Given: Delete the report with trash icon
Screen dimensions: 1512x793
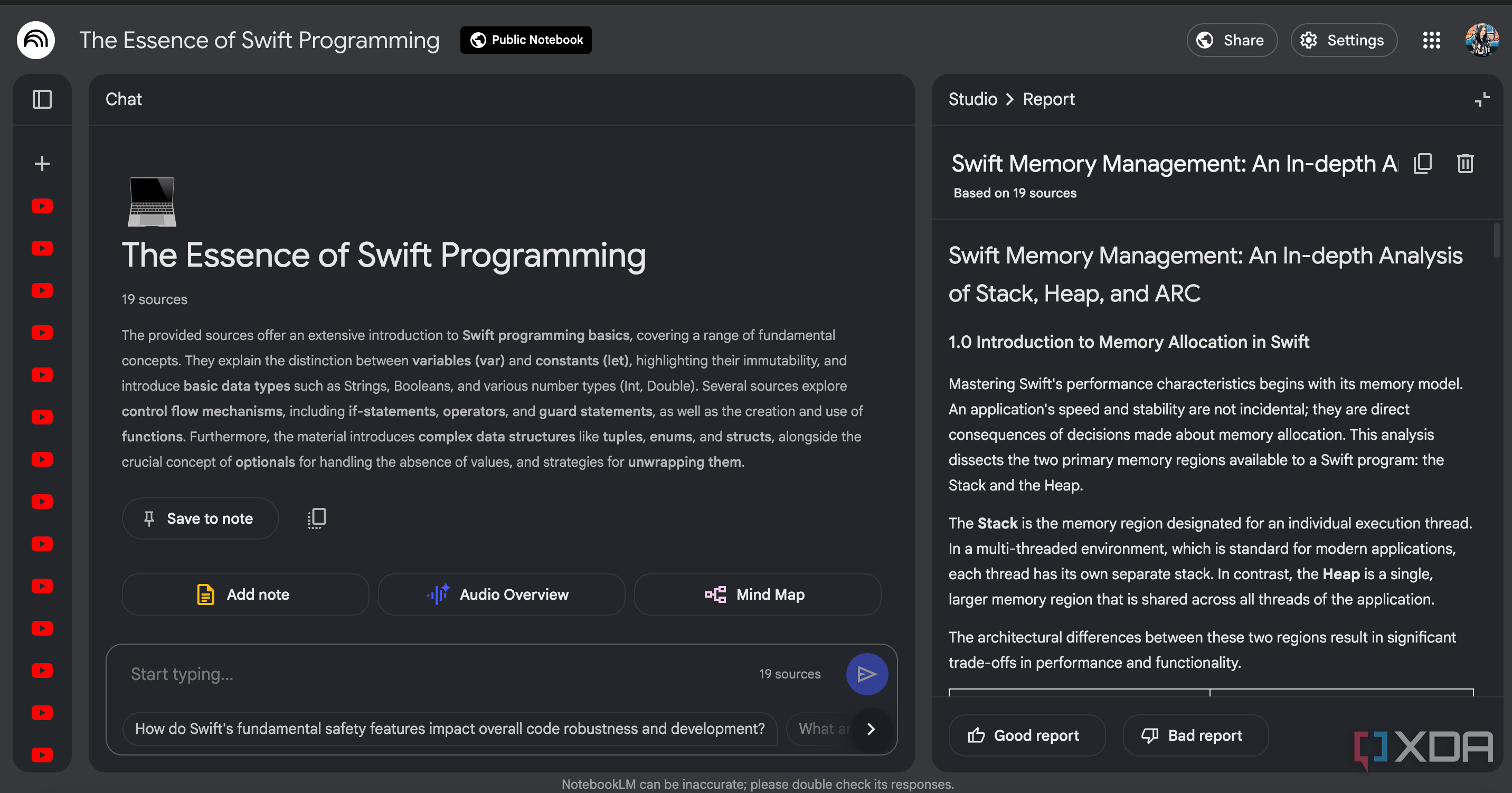Looking at the screenshot, I should [1466, 163].
